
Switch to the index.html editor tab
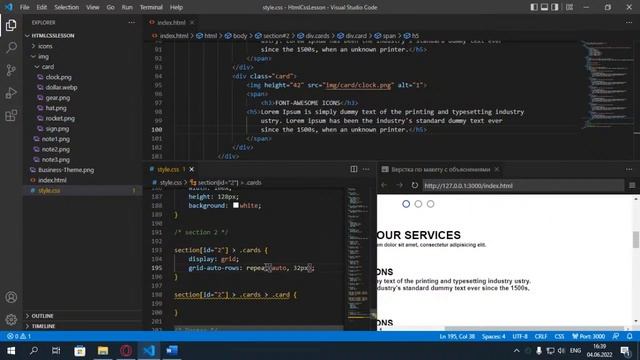(x=171, y=22)
